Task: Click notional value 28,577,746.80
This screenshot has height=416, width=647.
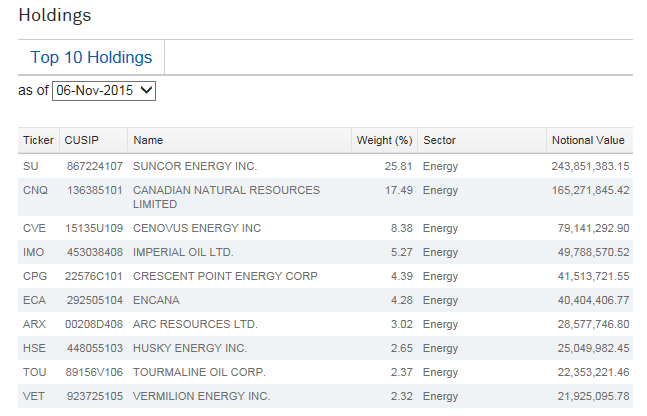Action: pos(593,324)
